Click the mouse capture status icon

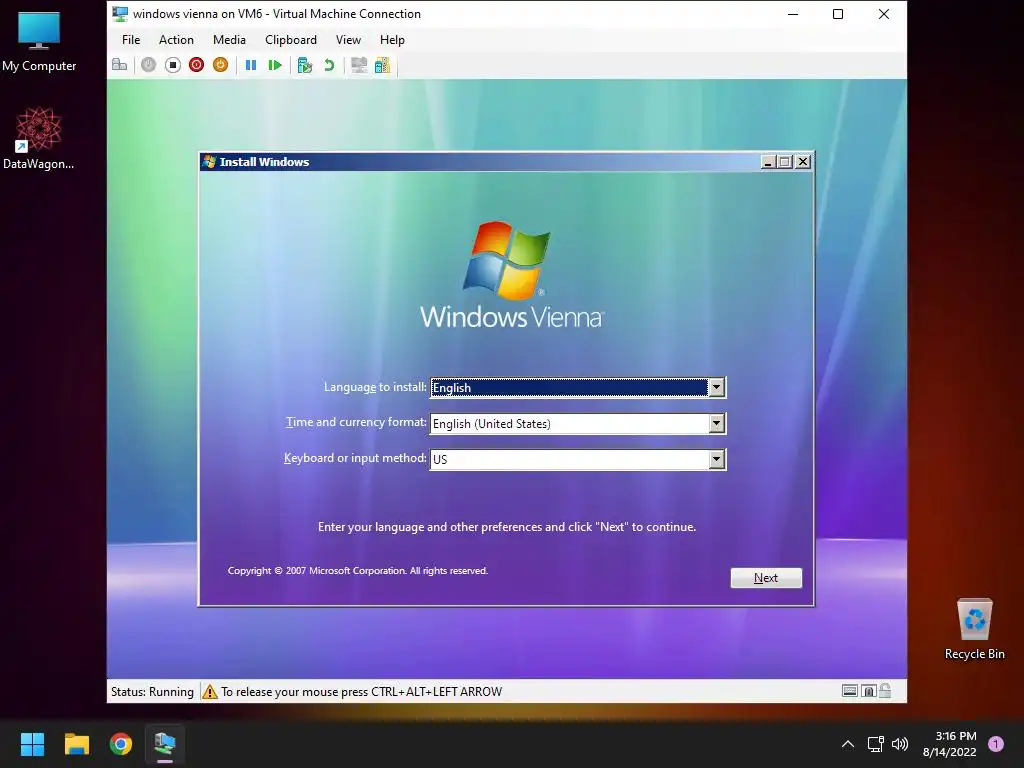click(869, 691)
